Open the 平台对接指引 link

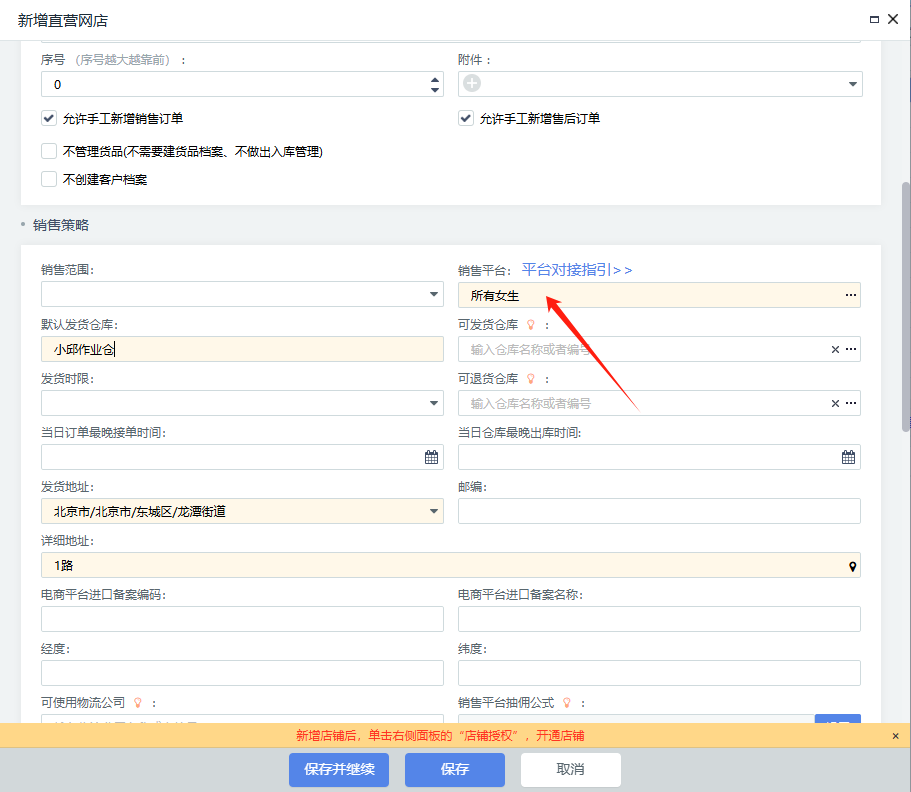(577, 270)
